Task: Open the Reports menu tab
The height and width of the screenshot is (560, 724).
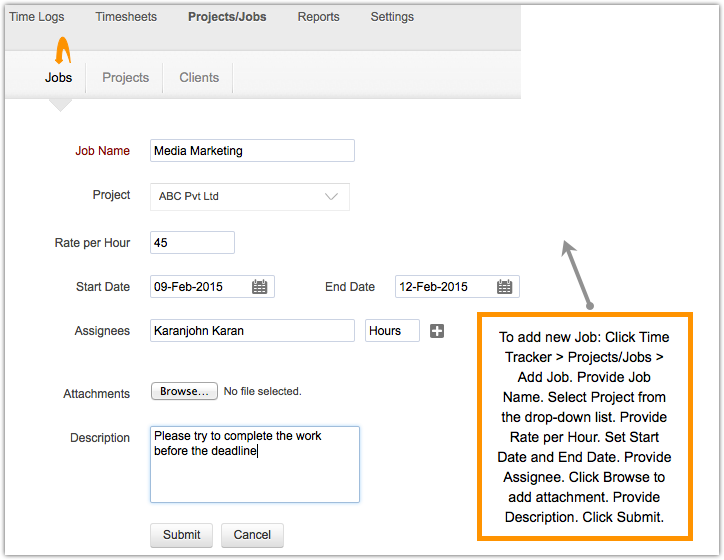Action: (x=318, y=17)
